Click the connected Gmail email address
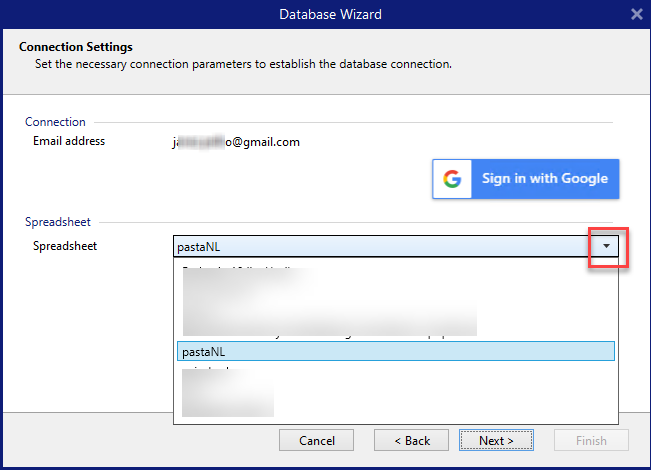This screenshot has width=651, height=470. point(237,142)
